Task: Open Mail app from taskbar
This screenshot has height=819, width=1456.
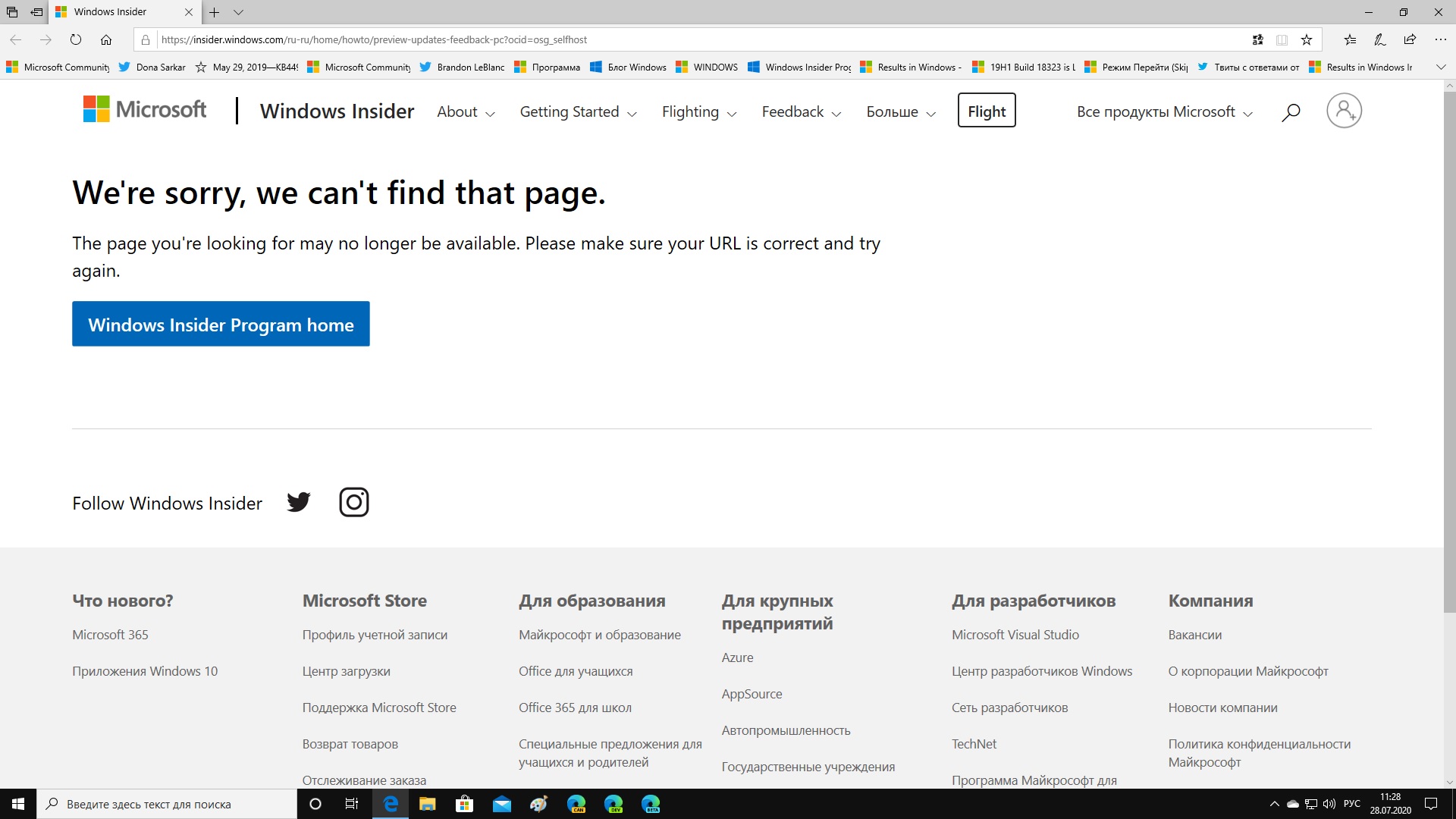Action: point(501,804)
